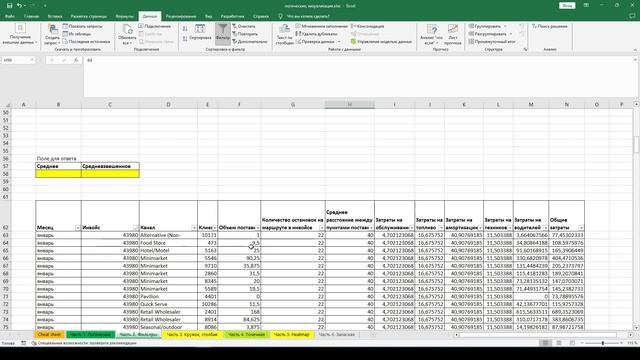Switch to Page Layout view icon
Screen dimensions: 640x360
click(559, 343)
